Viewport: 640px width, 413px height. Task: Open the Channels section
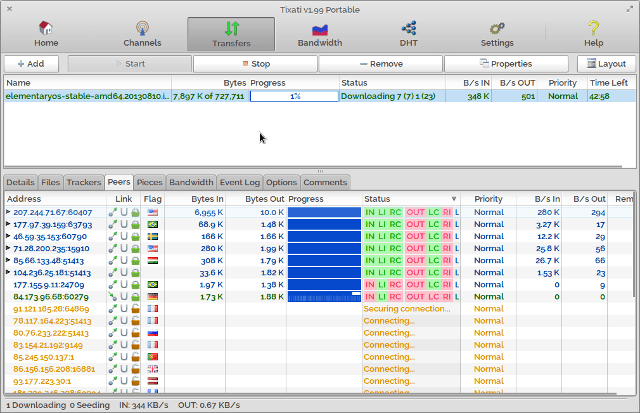tap(141, 33)
